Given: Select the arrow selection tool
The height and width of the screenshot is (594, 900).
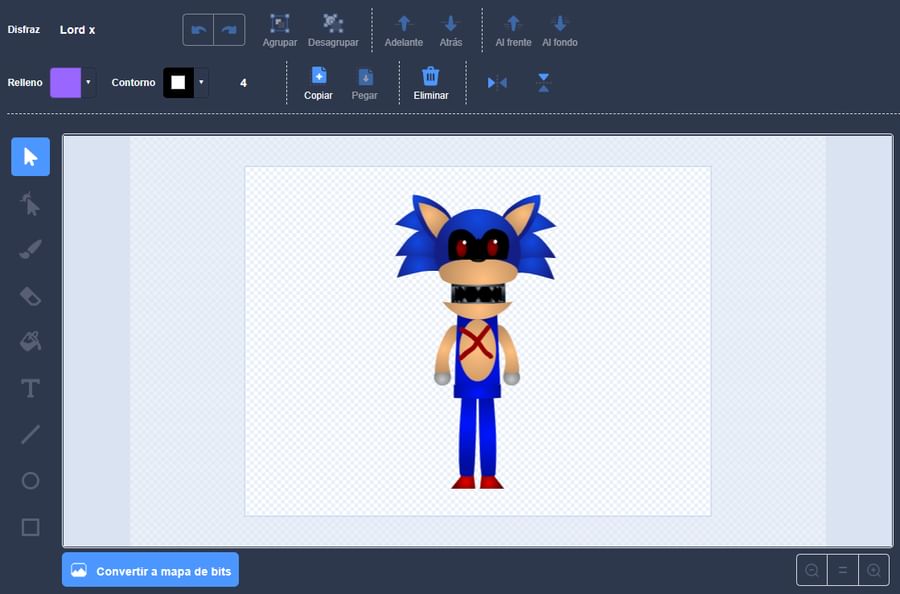Looking at the screenshot, I should coord(30,156).
